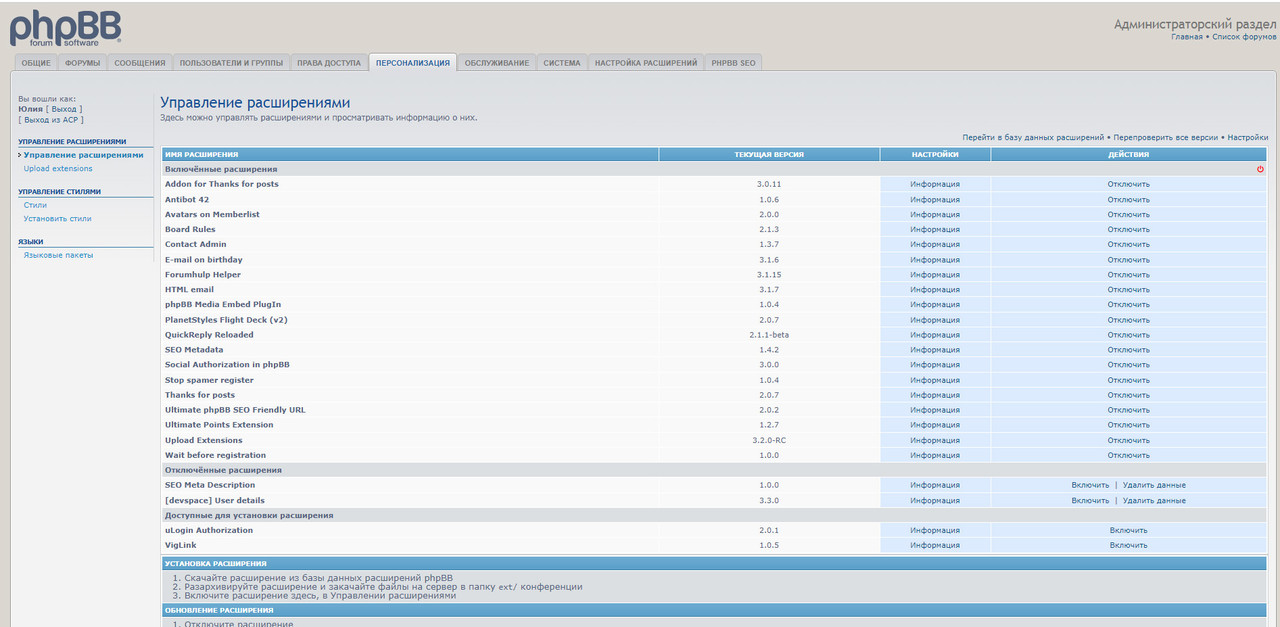Viewport: 1280px width, 627px height.
Task: Click Отключить for Thanks for posts
Action: tap(1128, 395)
